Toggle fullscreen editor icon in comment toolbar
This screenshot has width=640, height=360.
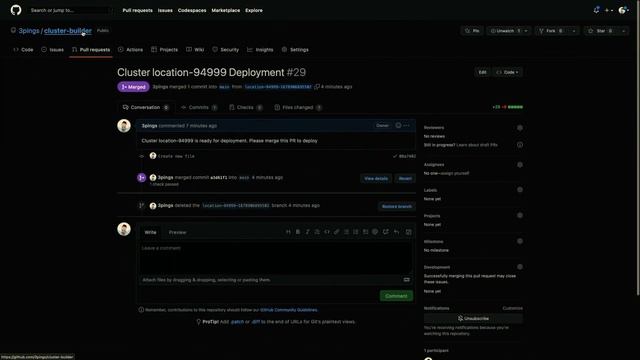click(409, 232)
